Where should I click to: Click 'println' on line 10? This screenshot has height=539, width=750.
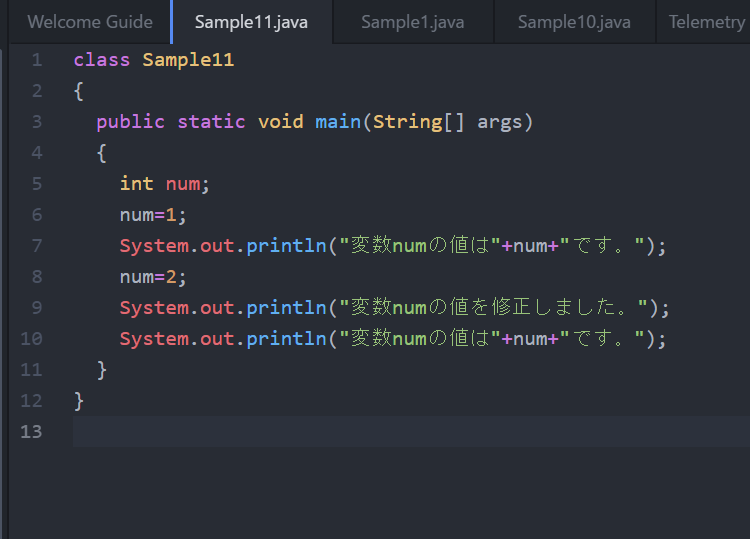point(286,339)
